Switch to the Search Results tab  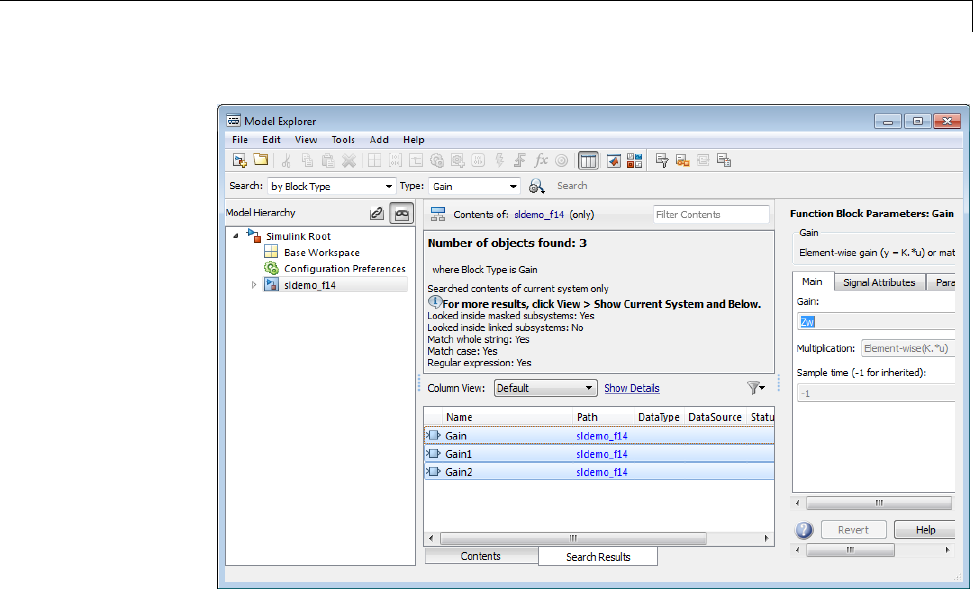click(x=598, y=557)
